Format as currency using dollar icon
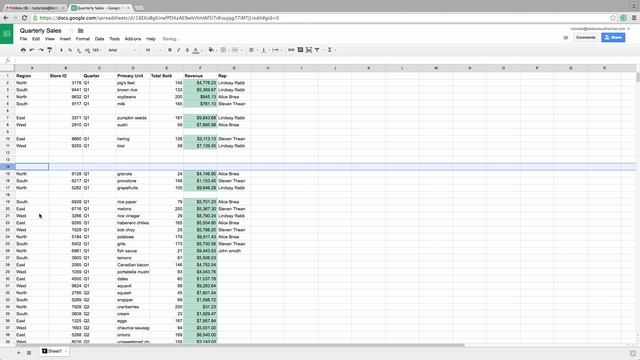Viewport: 640px width, 360px height. (62, 50)
